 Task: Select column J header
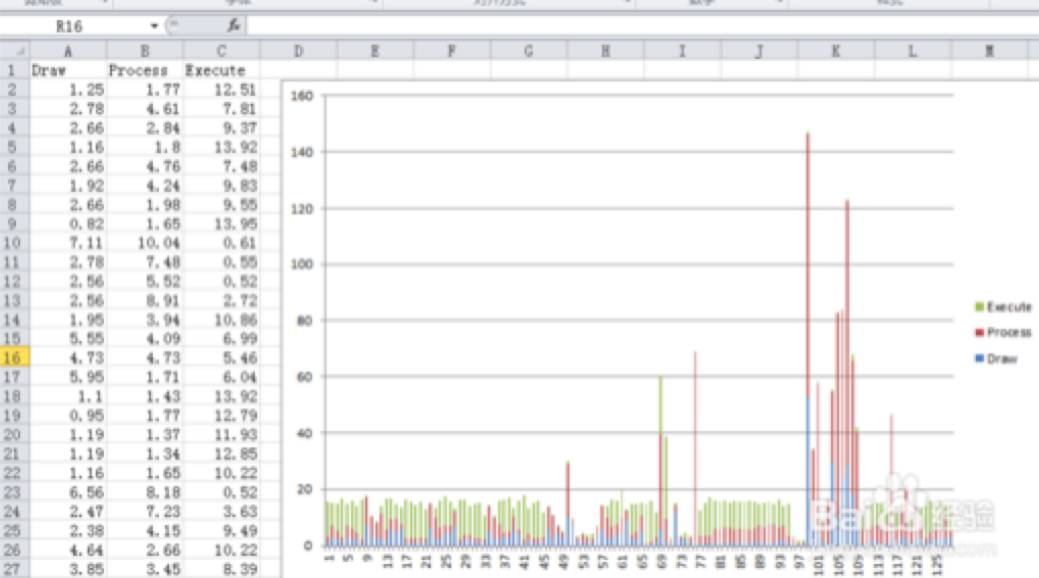759,51
